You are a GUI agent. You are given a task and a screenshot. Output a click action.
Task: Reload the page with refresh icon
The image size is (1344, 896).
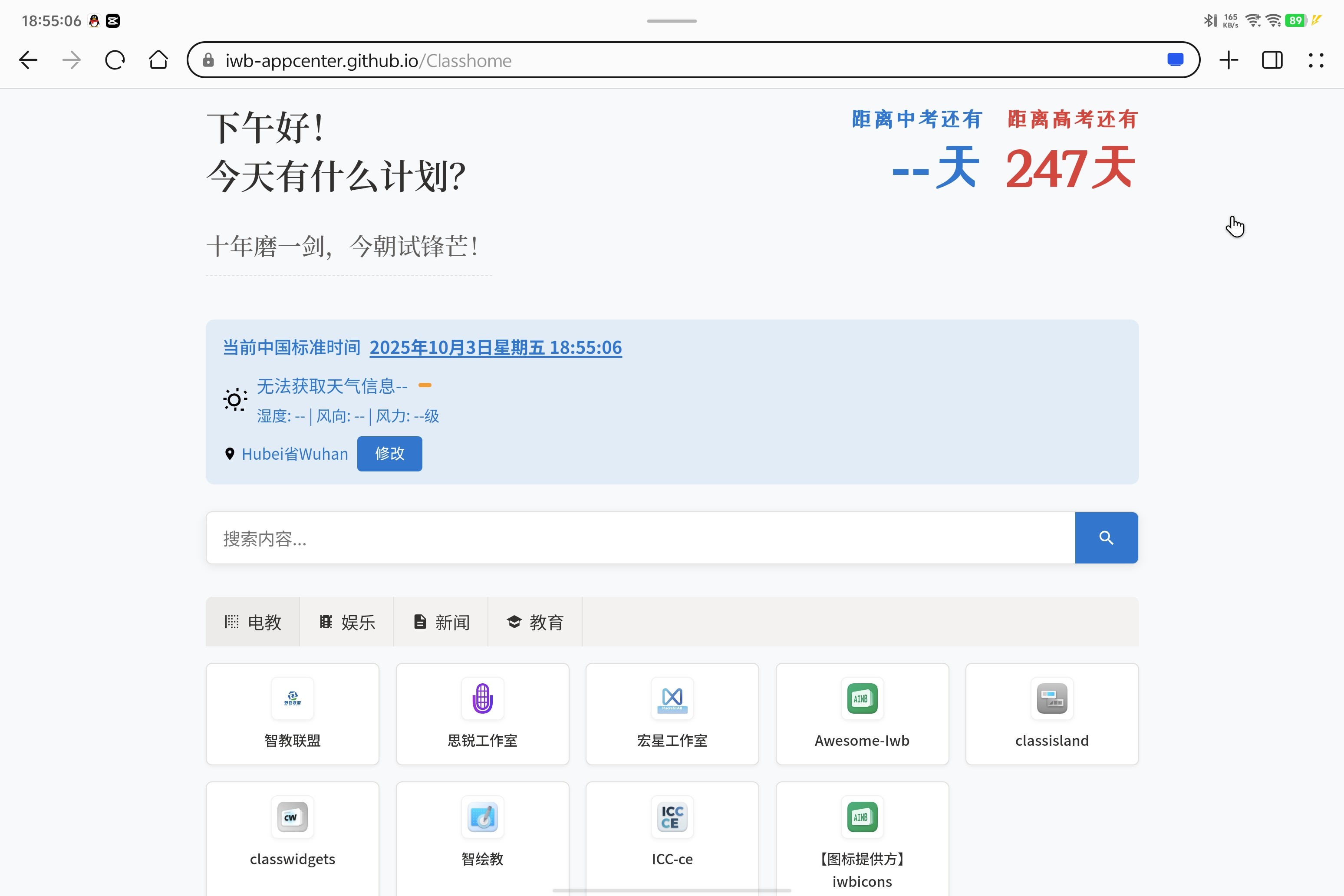pos(115,60)
